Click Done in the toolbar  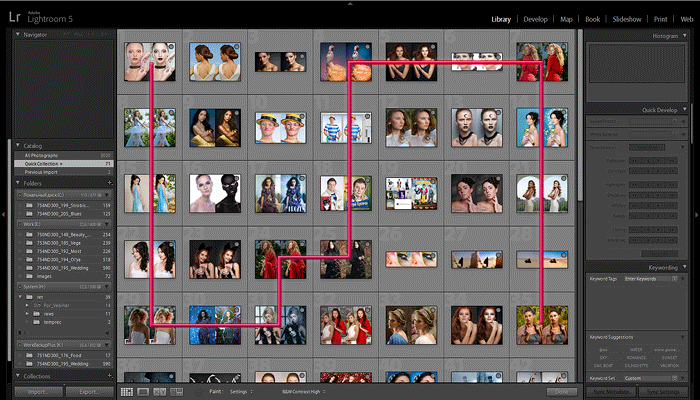pyautogui.click(x=561, y=392)
